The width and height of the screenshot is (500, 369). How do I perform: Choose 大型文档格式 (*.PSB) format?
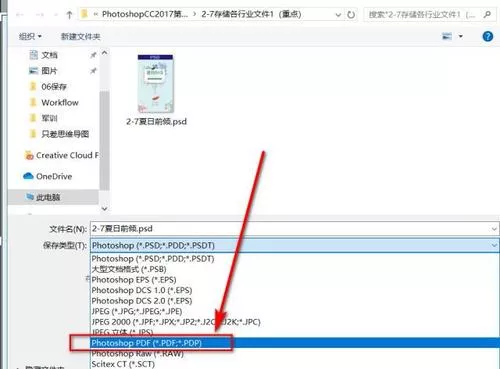[x=295, y=269]
